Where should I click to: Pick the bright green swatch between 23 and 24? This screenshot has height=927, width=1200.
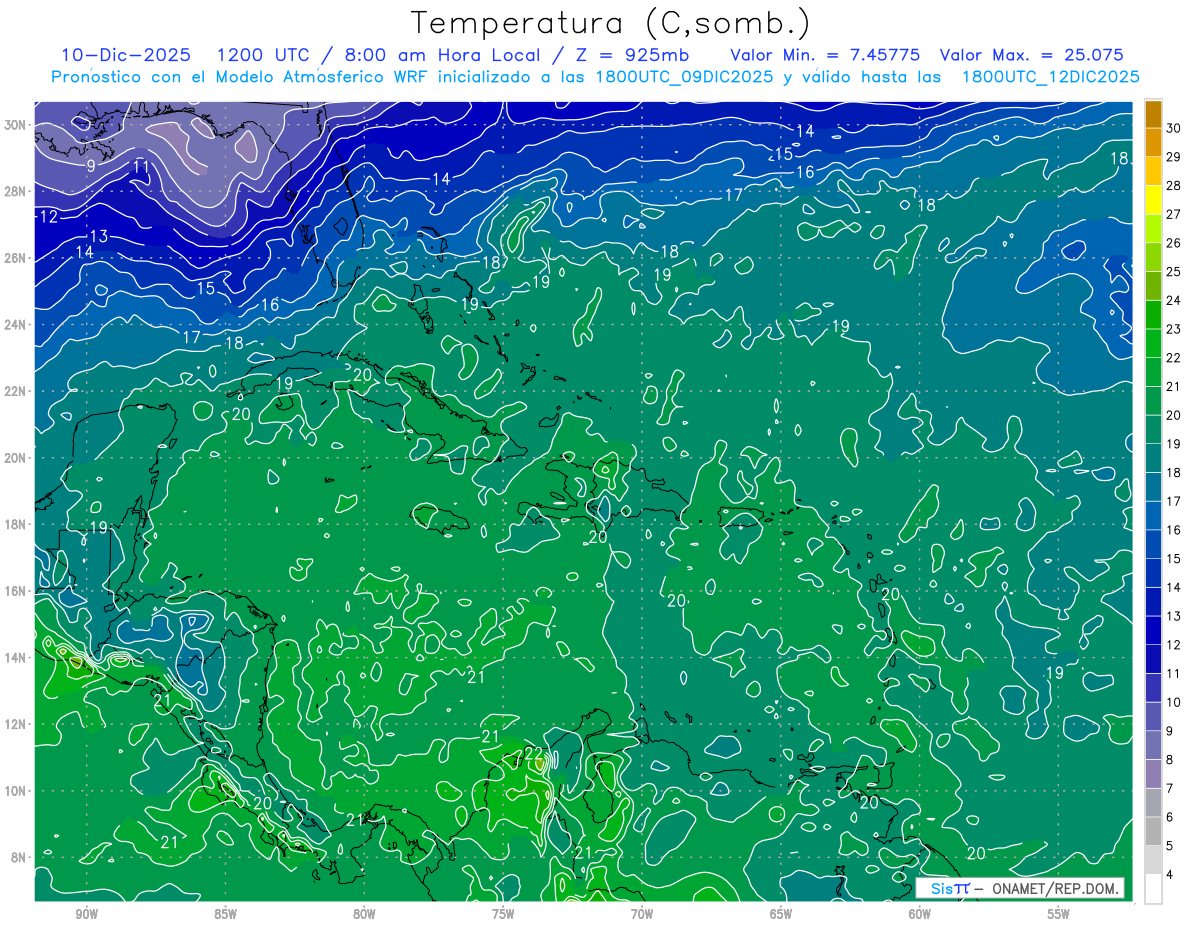coord(1154,315)
